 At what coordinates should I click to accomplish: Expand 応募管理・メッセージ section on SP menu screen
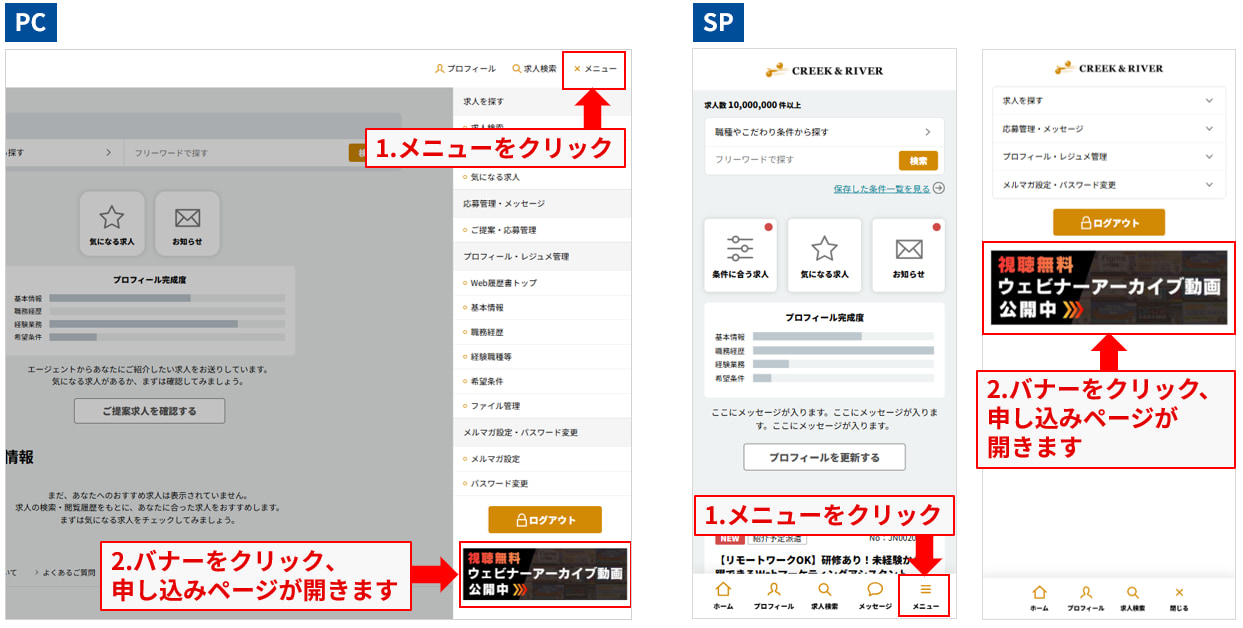click(x=1109, y=129)
